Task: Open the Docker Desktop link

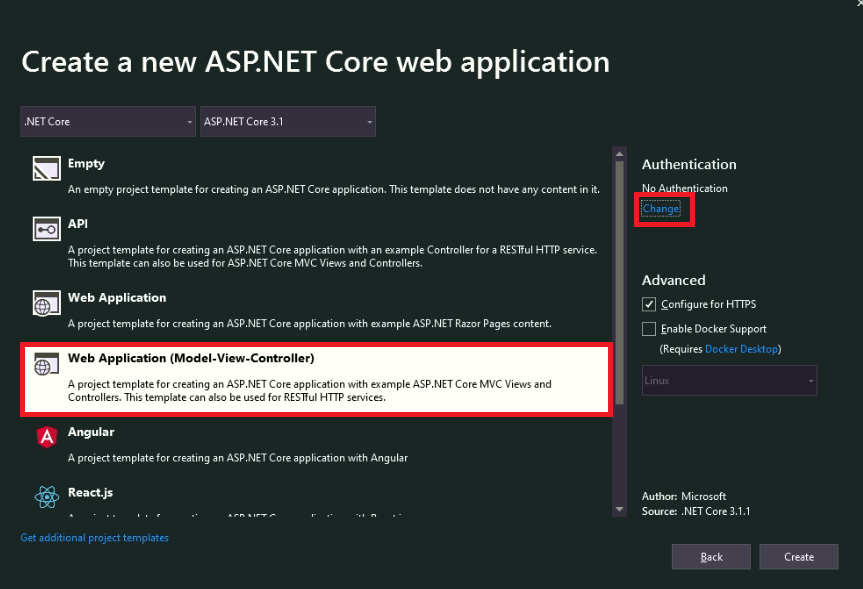Action: 741,349
